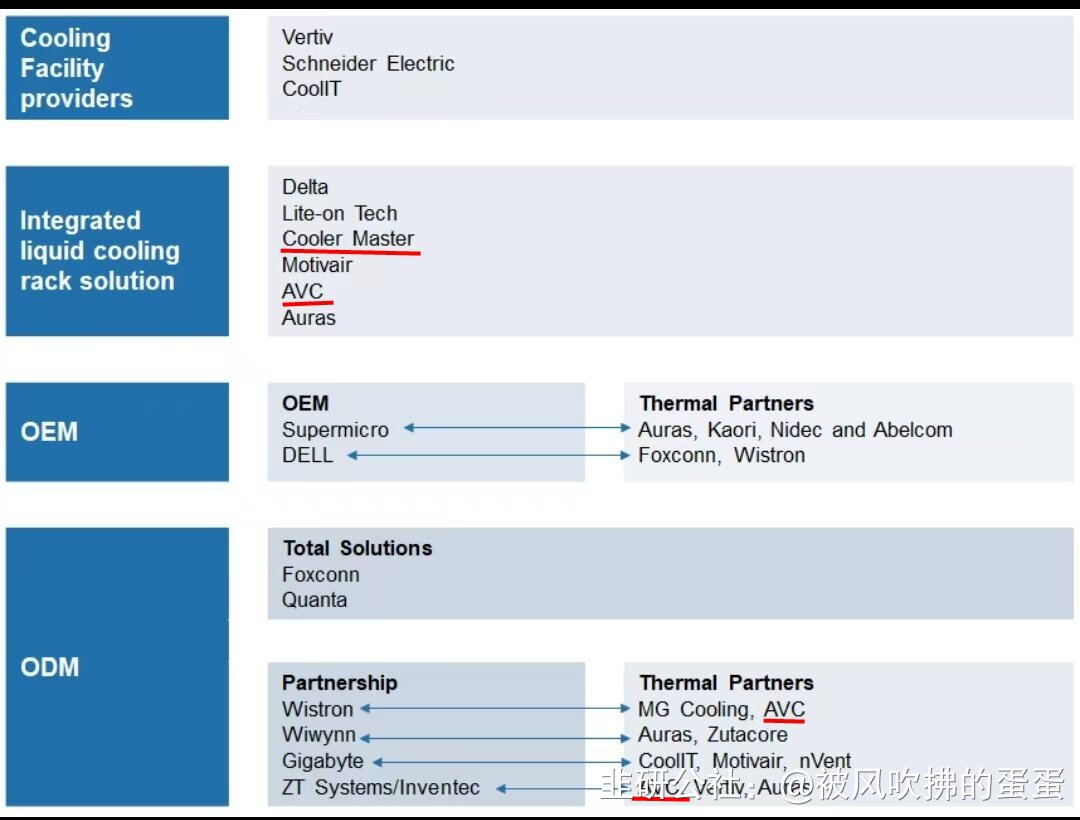Screen dimensions: 1080x820
Task: Click the Lite-on Tech entry
Action: point(339,213)
